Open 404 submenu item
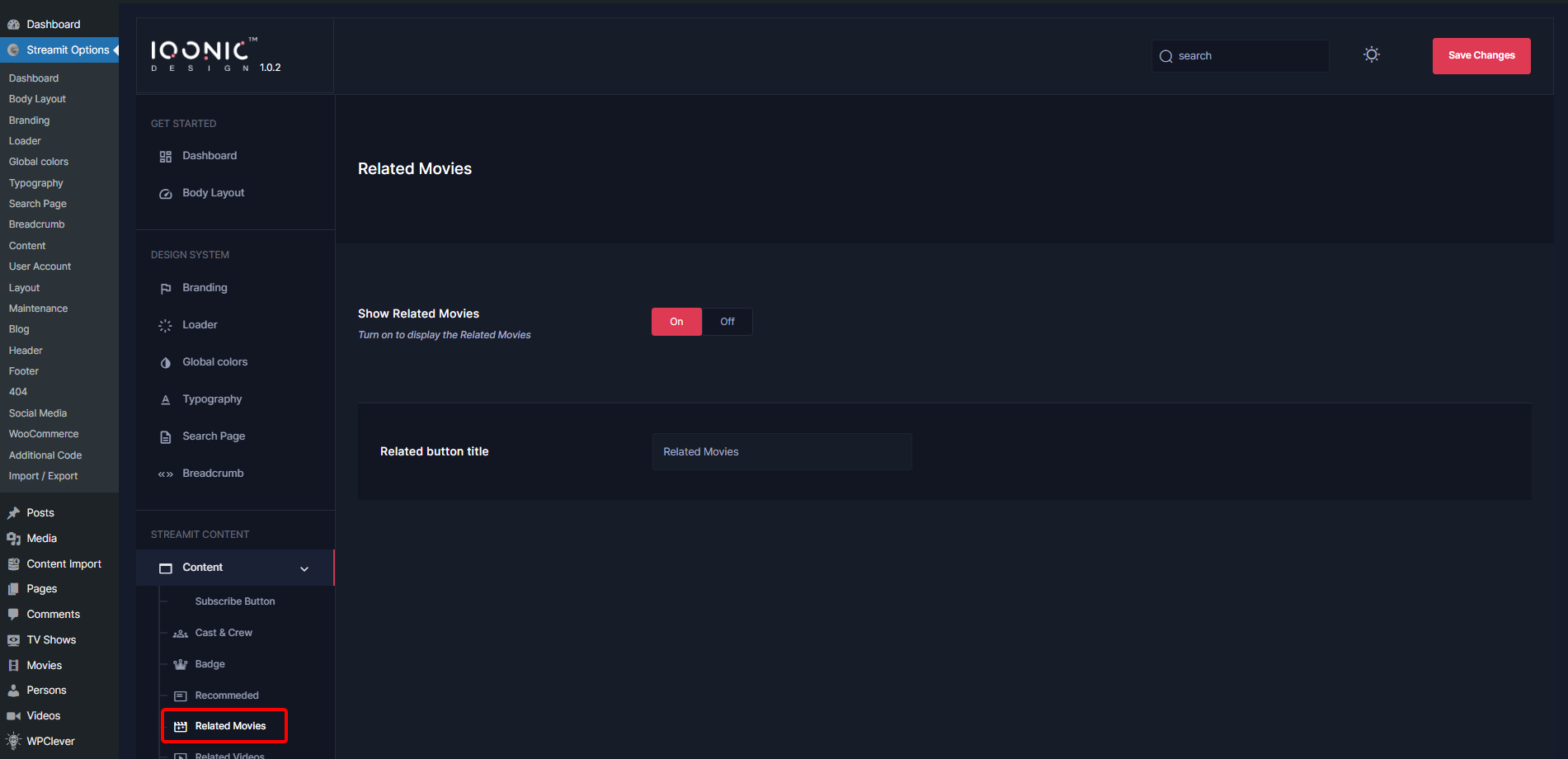 pos(18,392)
